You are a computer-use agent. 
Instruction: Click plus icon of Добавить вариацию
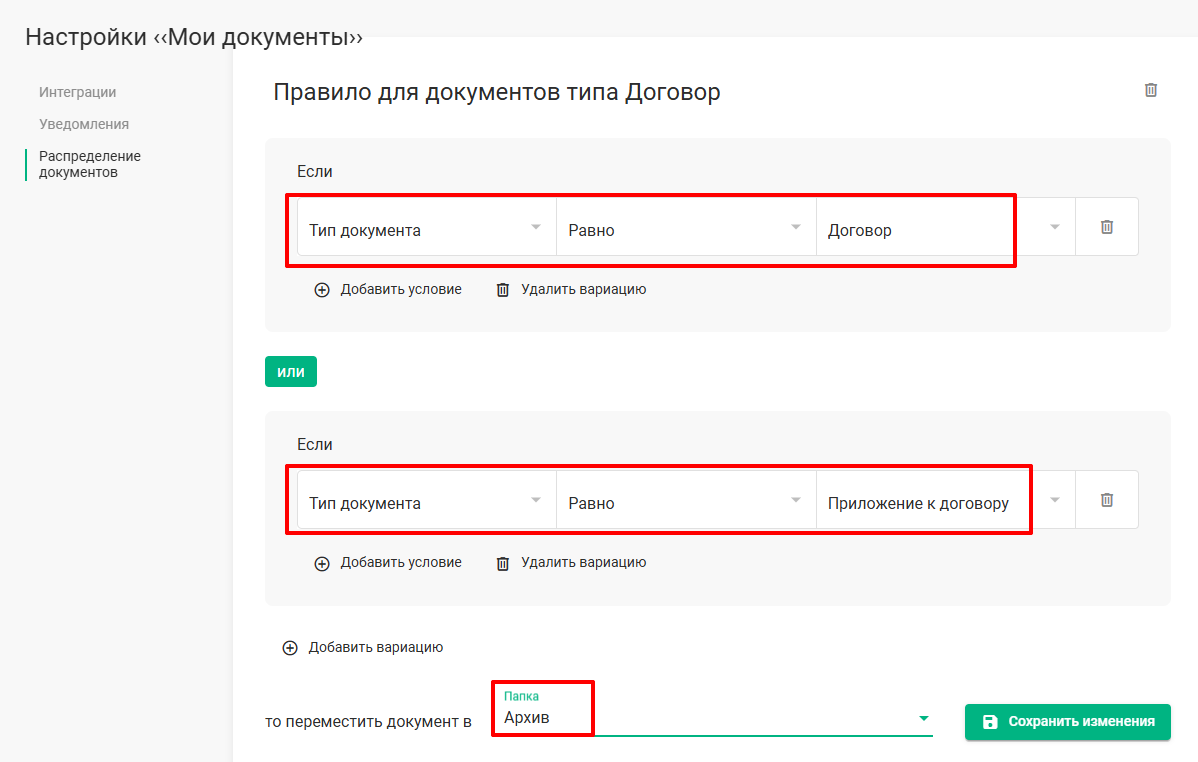[290, 648]
